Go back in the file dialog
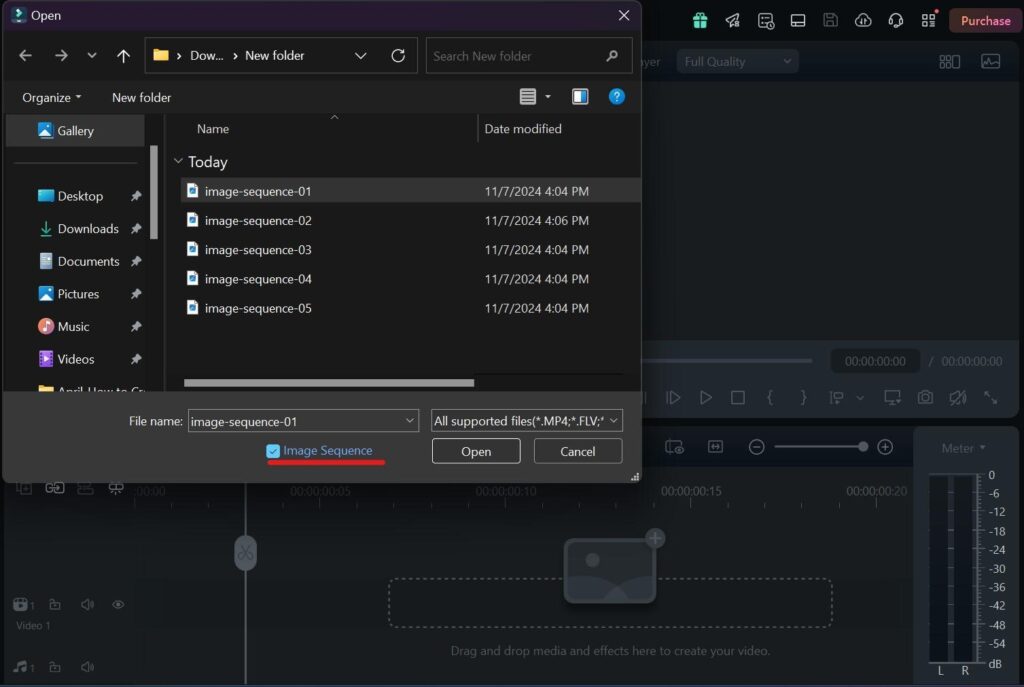1024x687 pixels. pyautogui.click(x=25, y=56)
